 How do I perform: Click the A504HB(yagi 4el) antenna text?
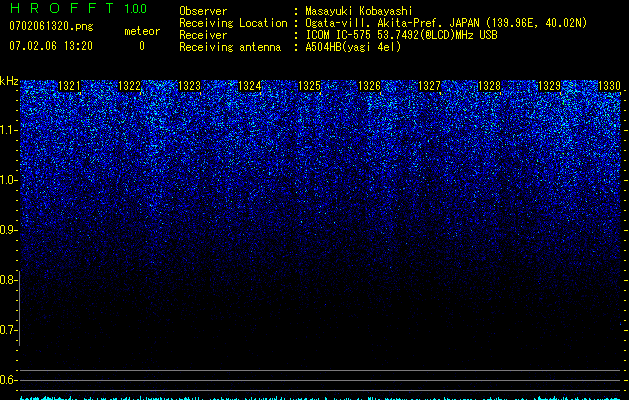coord(353,47)
